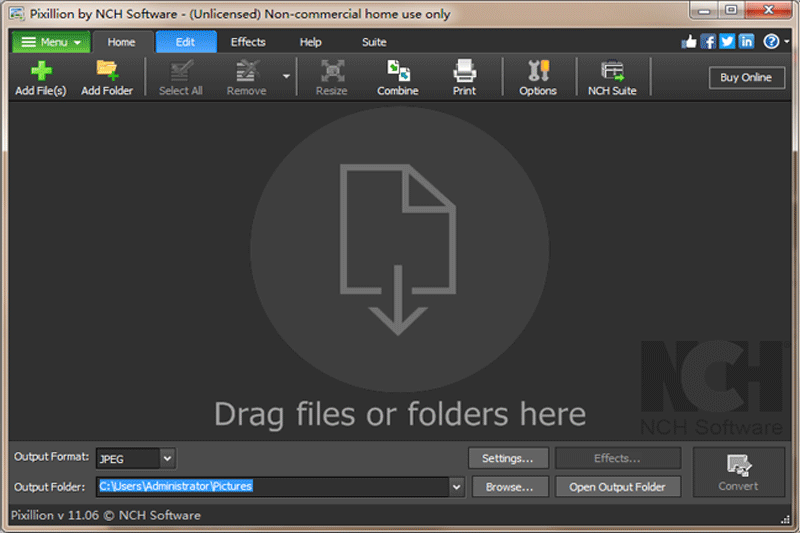Open the NCH Suite toolbar icon

612,71
